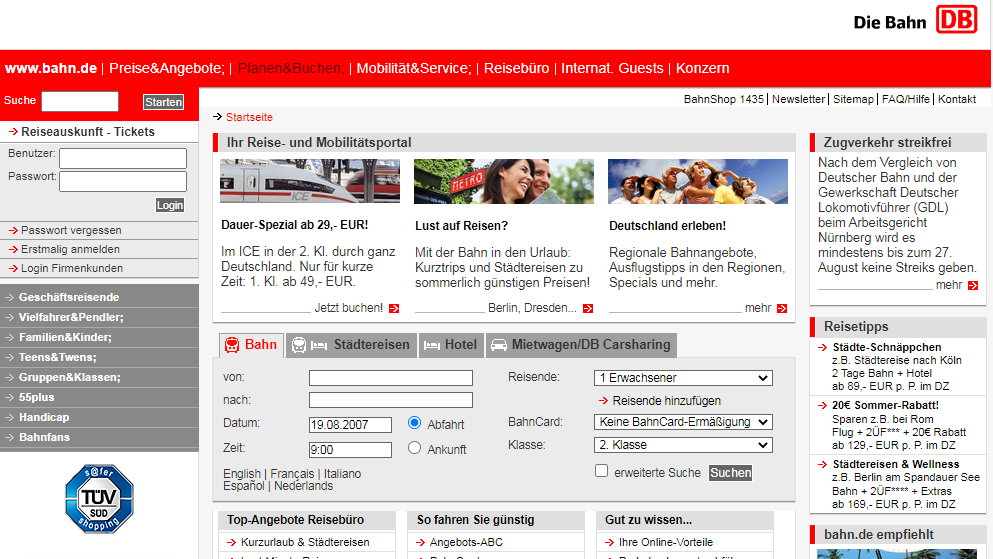Screen dimensions: 993x559
Task: Open the Reisebüro menu item
Action: click(516, 69)
